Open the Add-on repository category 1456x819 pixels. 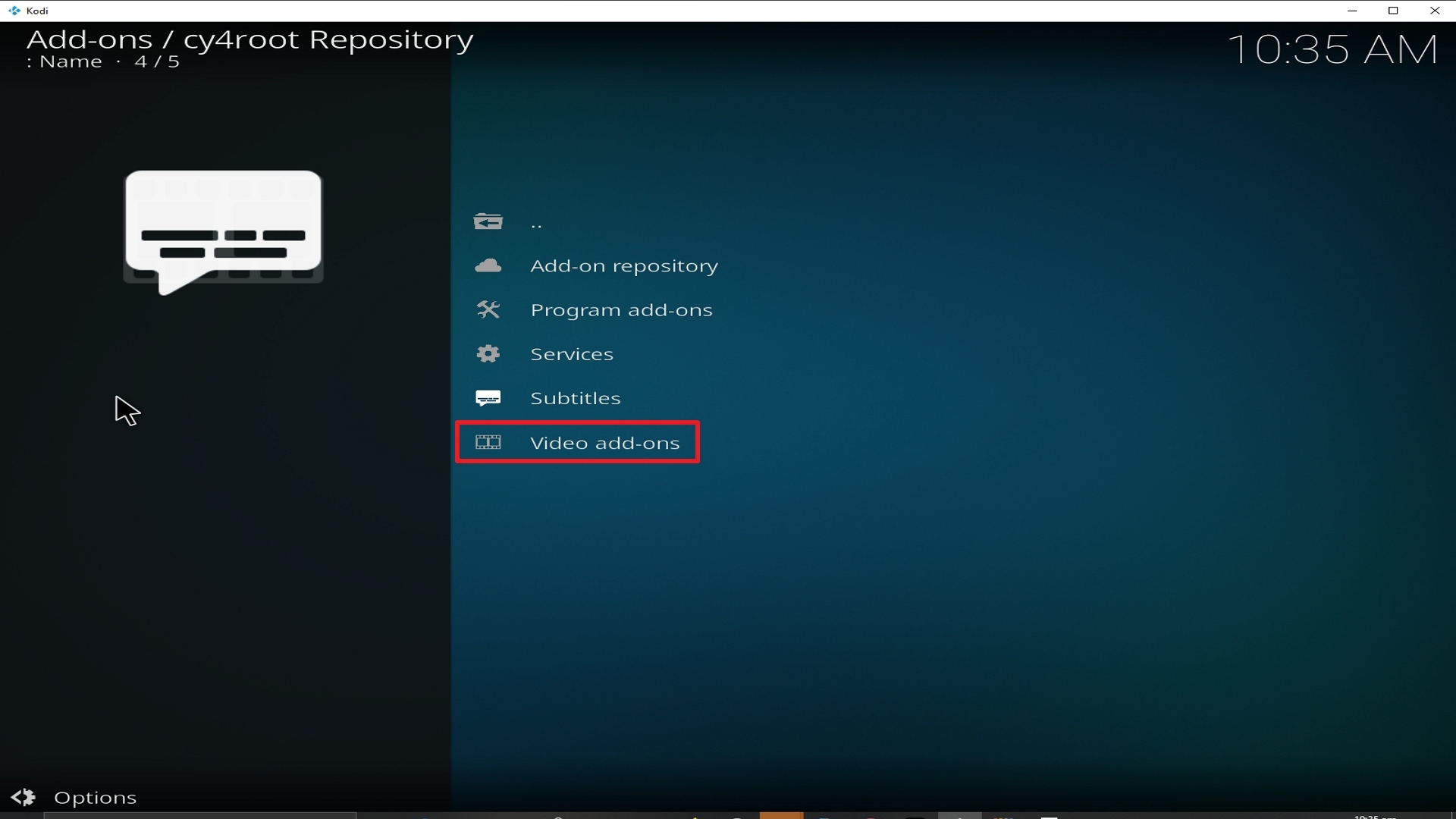623,266
